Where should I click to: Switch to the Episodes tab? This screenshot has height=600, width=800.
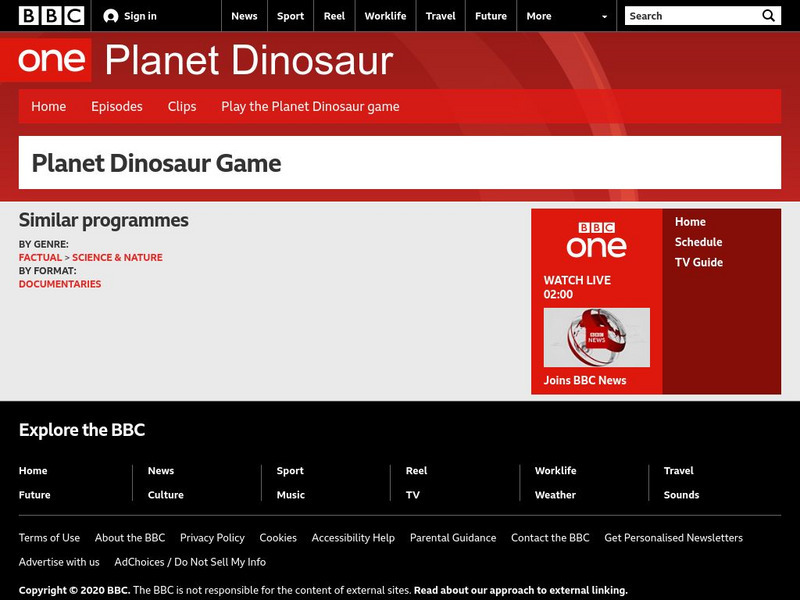pos(117,106)
